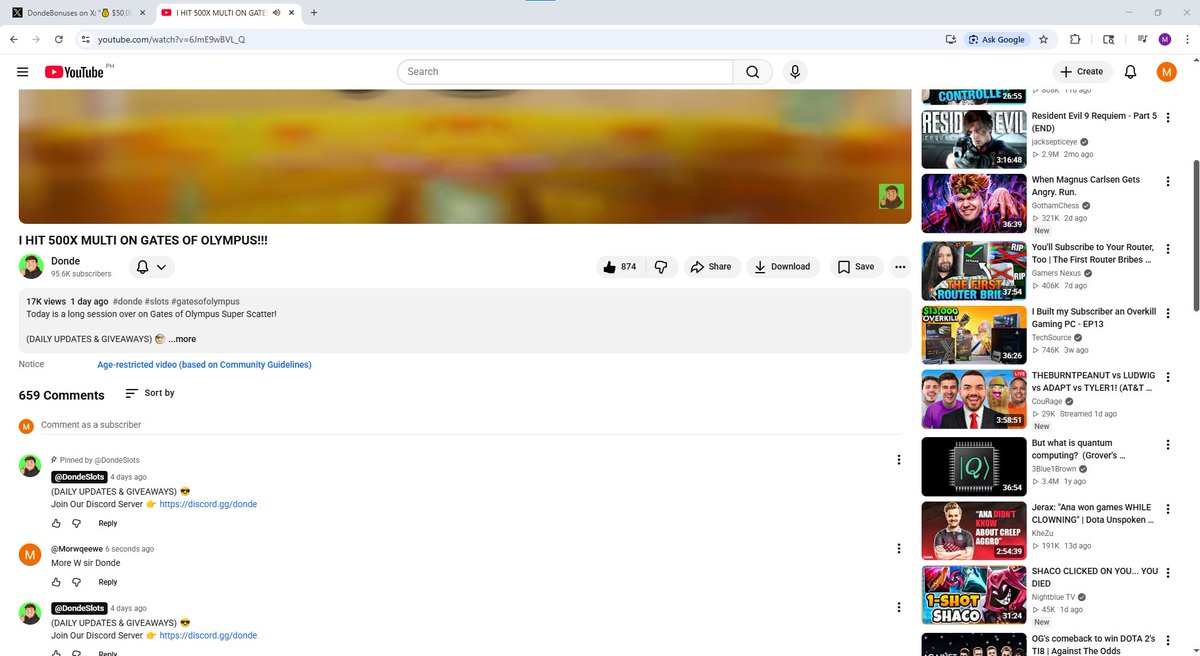The width and height of the screenshot is (1200, 656).
Task: Open options for Overkill Gaming PC video
Action: [1166, 312]
